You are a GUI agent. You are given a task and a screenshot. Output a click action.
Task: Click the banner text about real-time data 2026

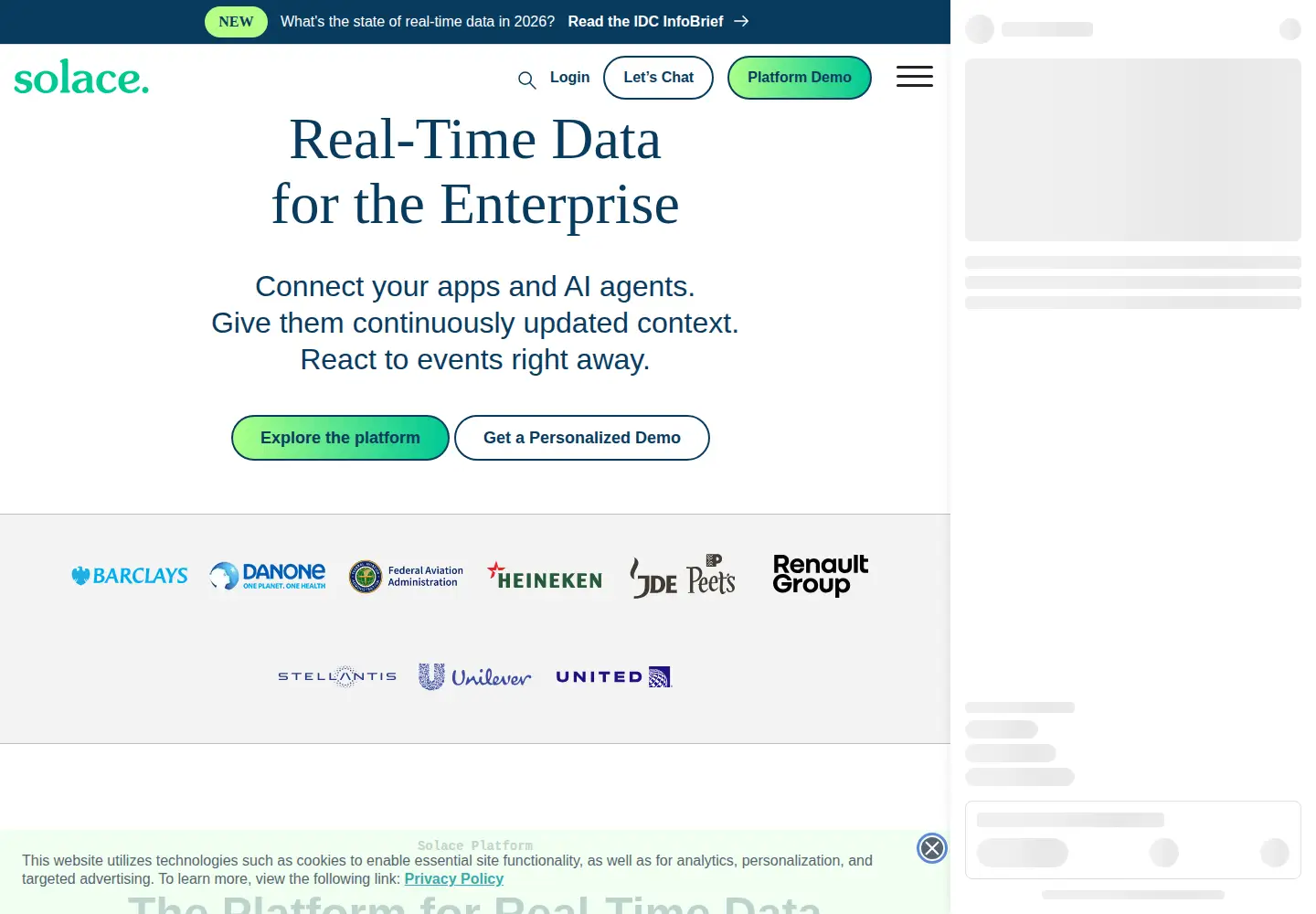418,22
